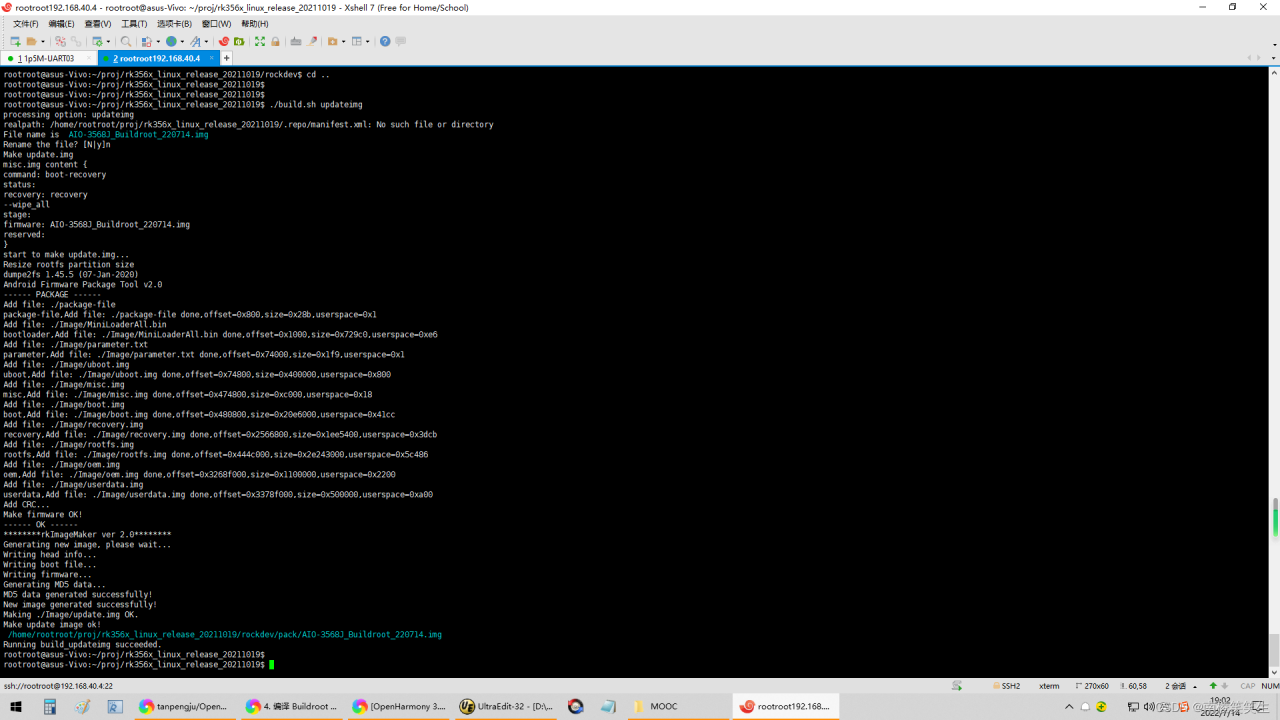Click the session Properties toolbar icon
Screen dimensions: 1280x720
coord(97,41)
